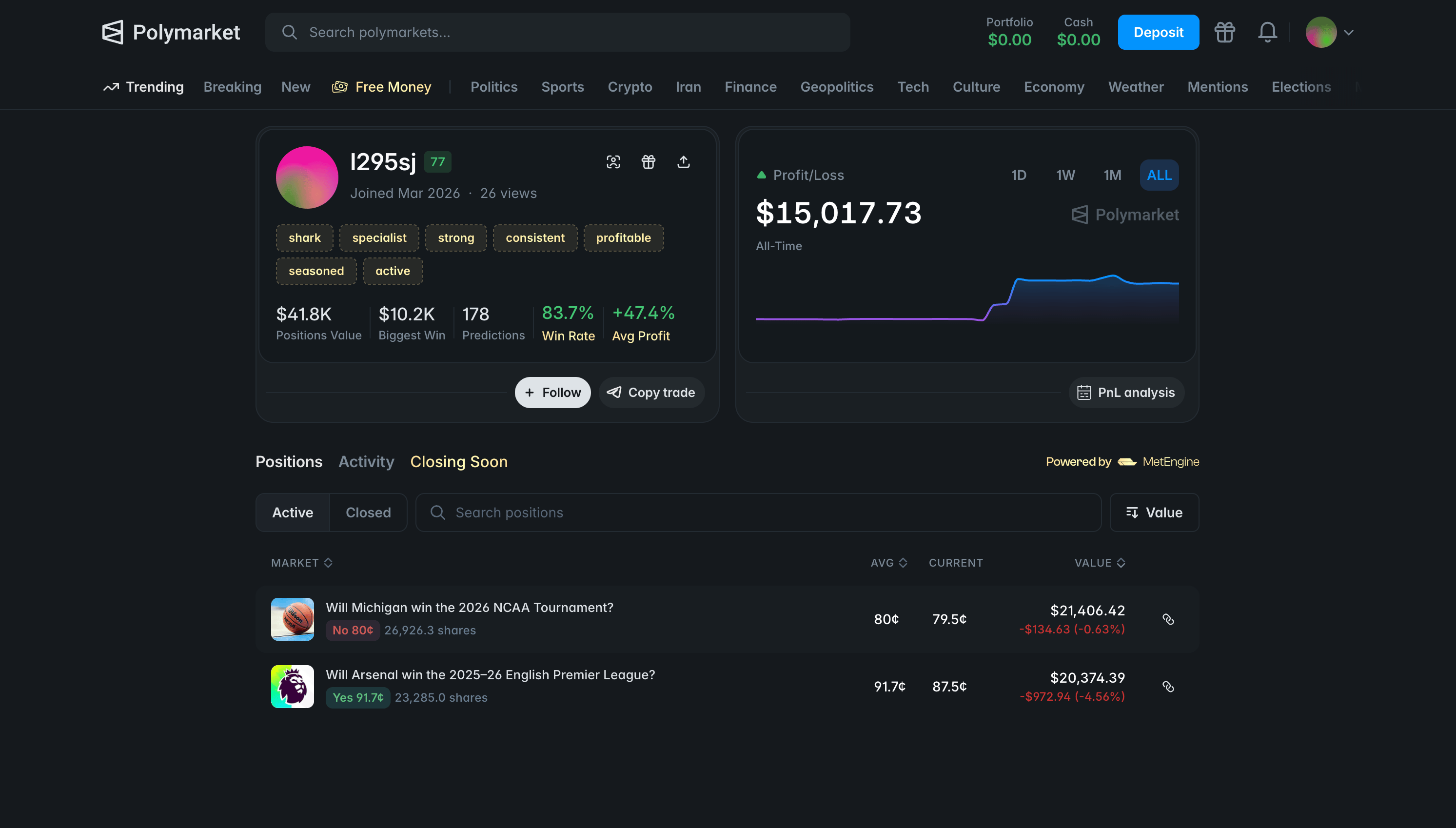Open the Economy category
1456x828 pixels.
click(1054, 87)
